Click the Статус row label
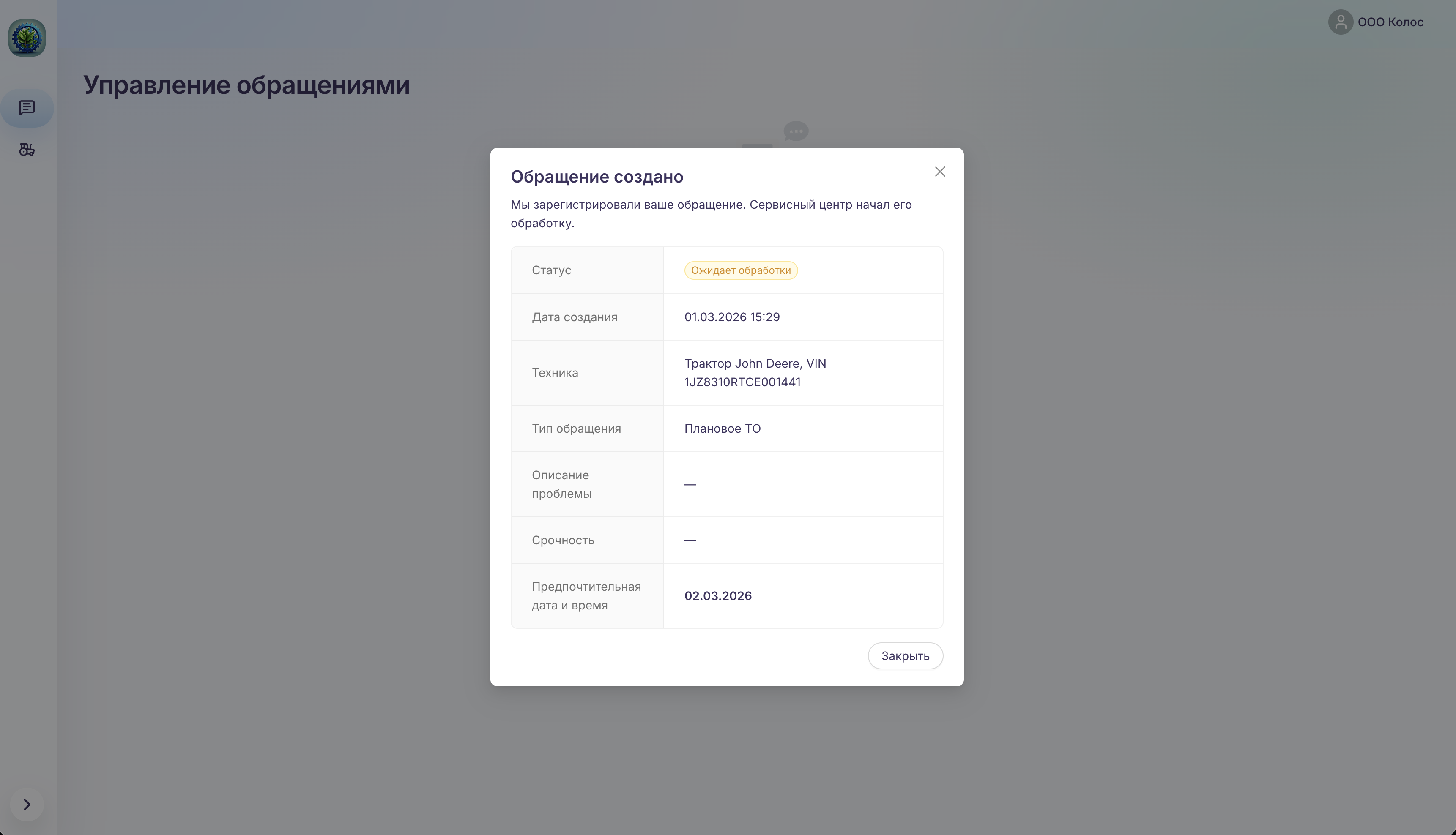Viewport: 1456px width, 835px height. click(x=551, y=270)
